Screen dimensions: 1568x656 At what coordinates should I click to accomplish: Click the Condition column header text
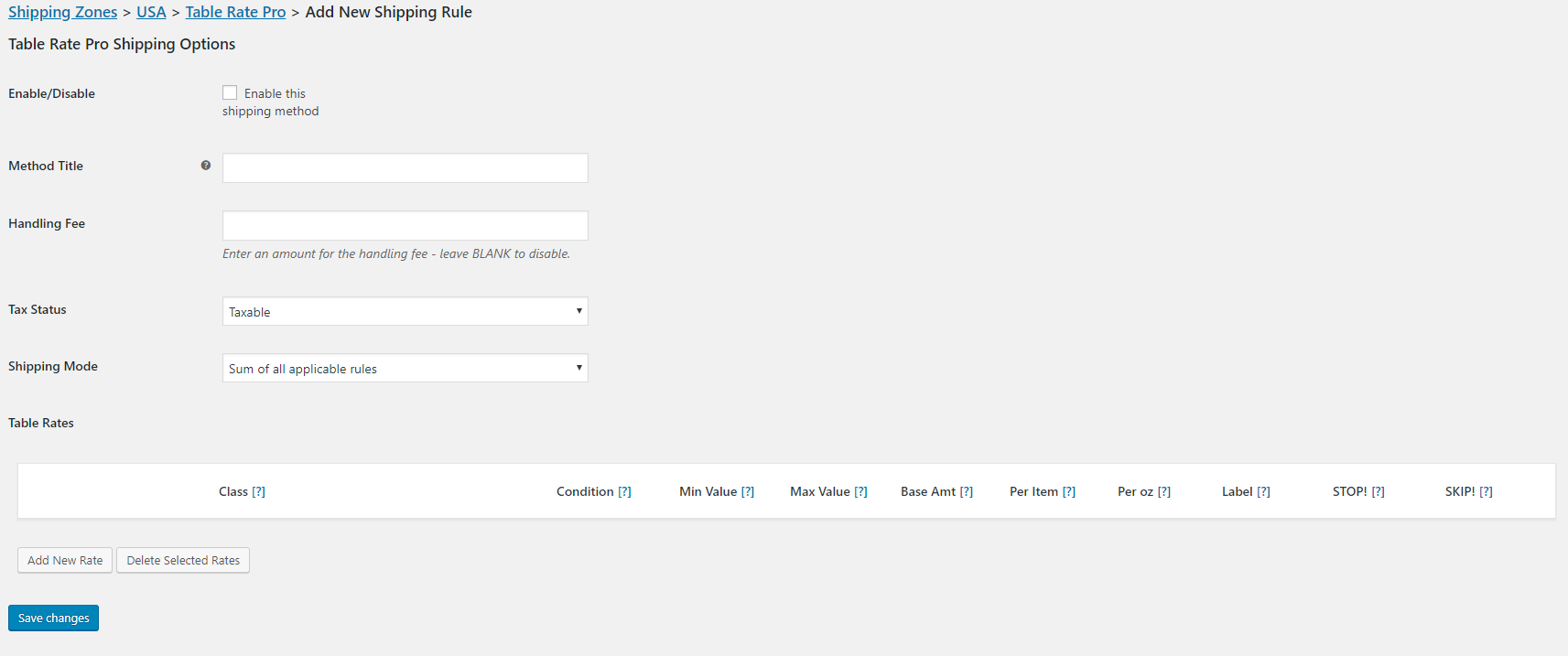pos(585,492)
